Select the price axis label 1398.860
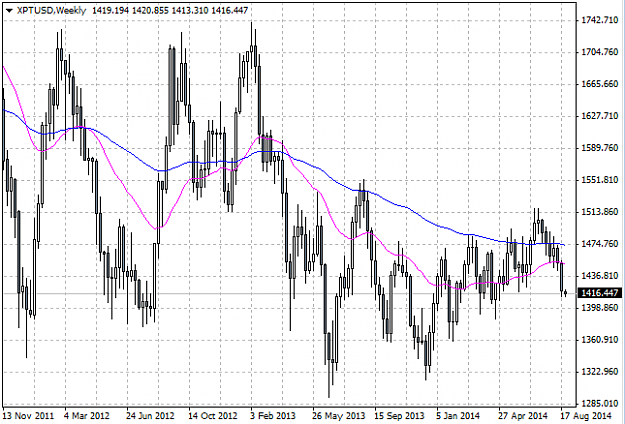The width and height of the screenshot is (625, 424). pos(600,308)
